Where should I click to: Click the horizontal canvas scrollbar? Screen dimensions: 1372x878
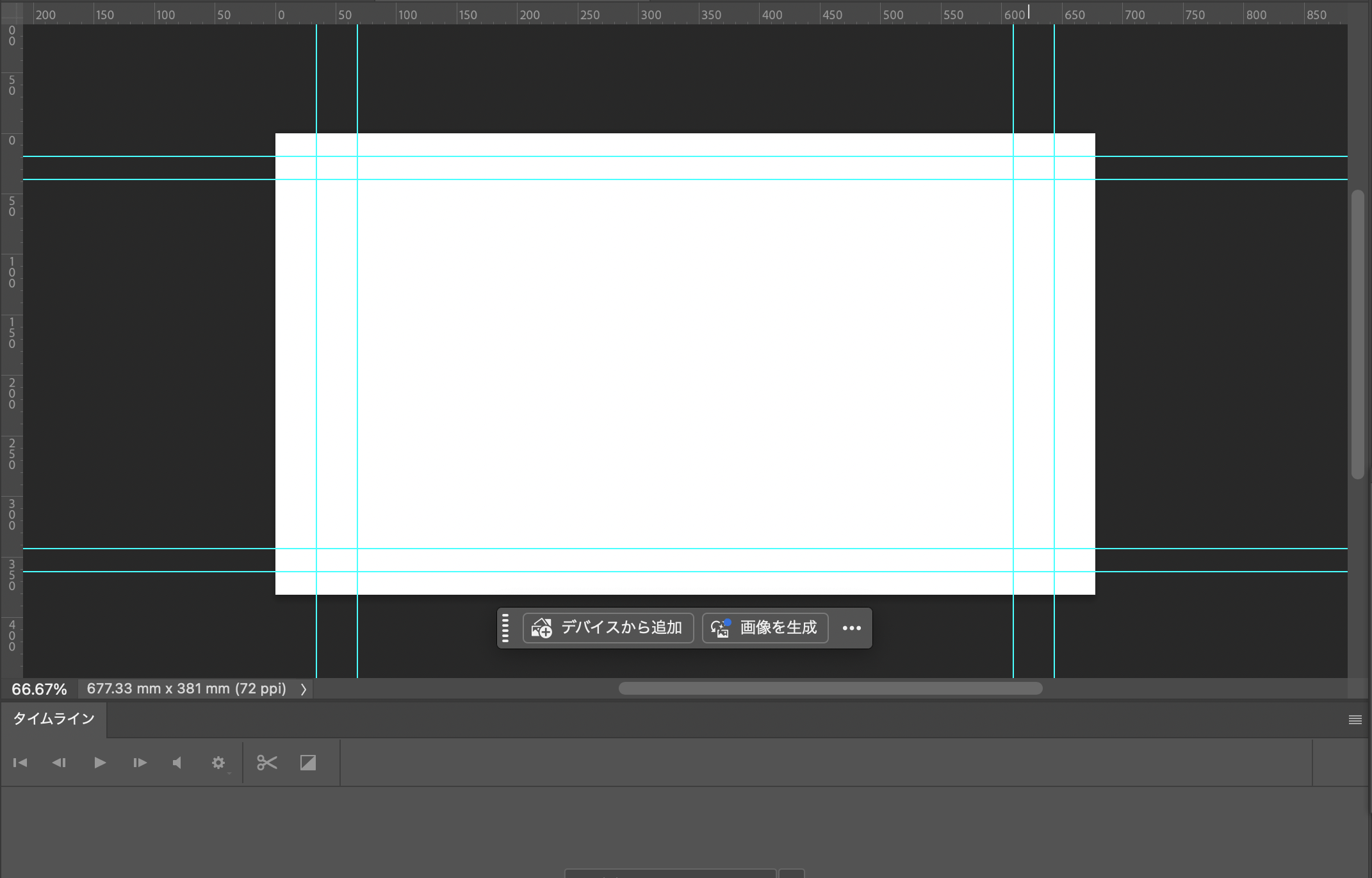[x=830, y=688]
